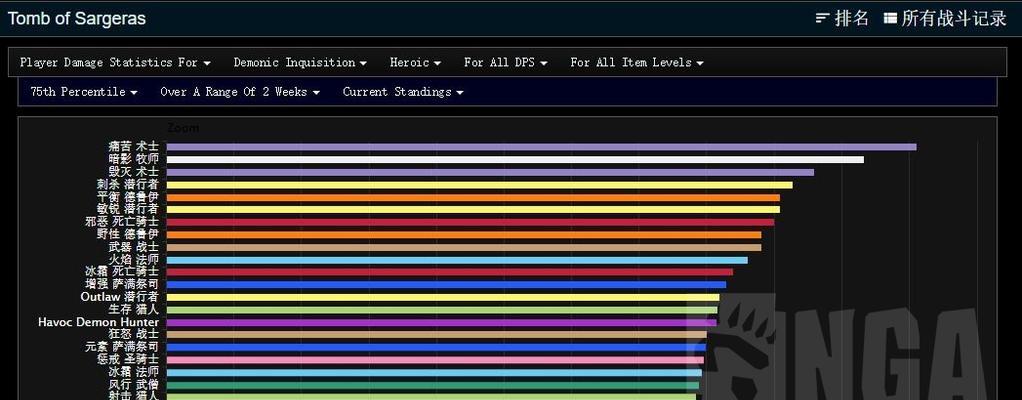Click the 风行 武僧 label

coord(134,384)
